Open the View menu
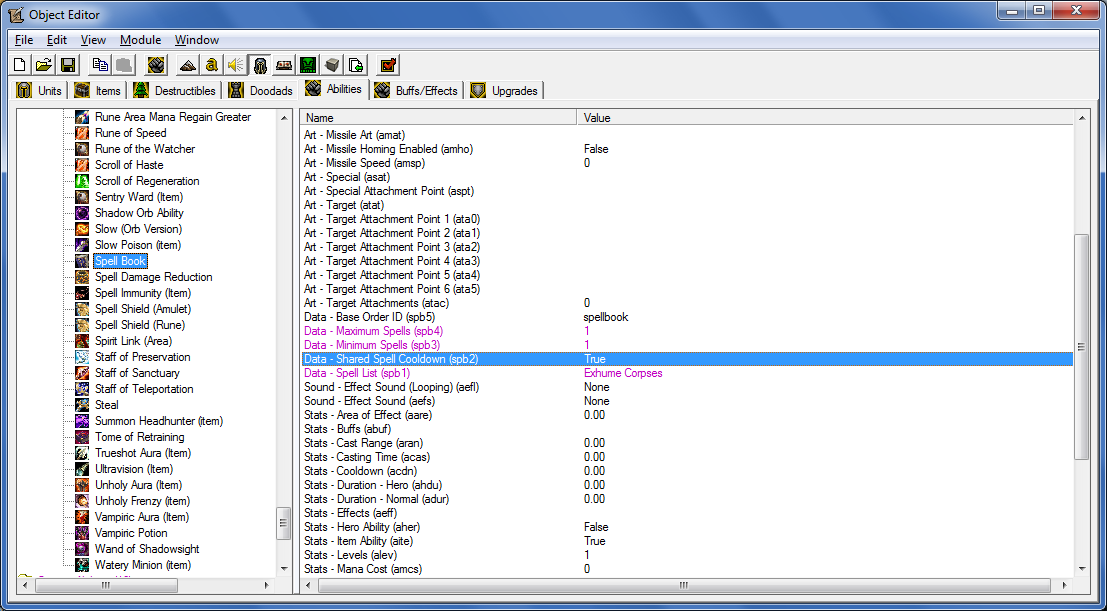 pos(93,40)
